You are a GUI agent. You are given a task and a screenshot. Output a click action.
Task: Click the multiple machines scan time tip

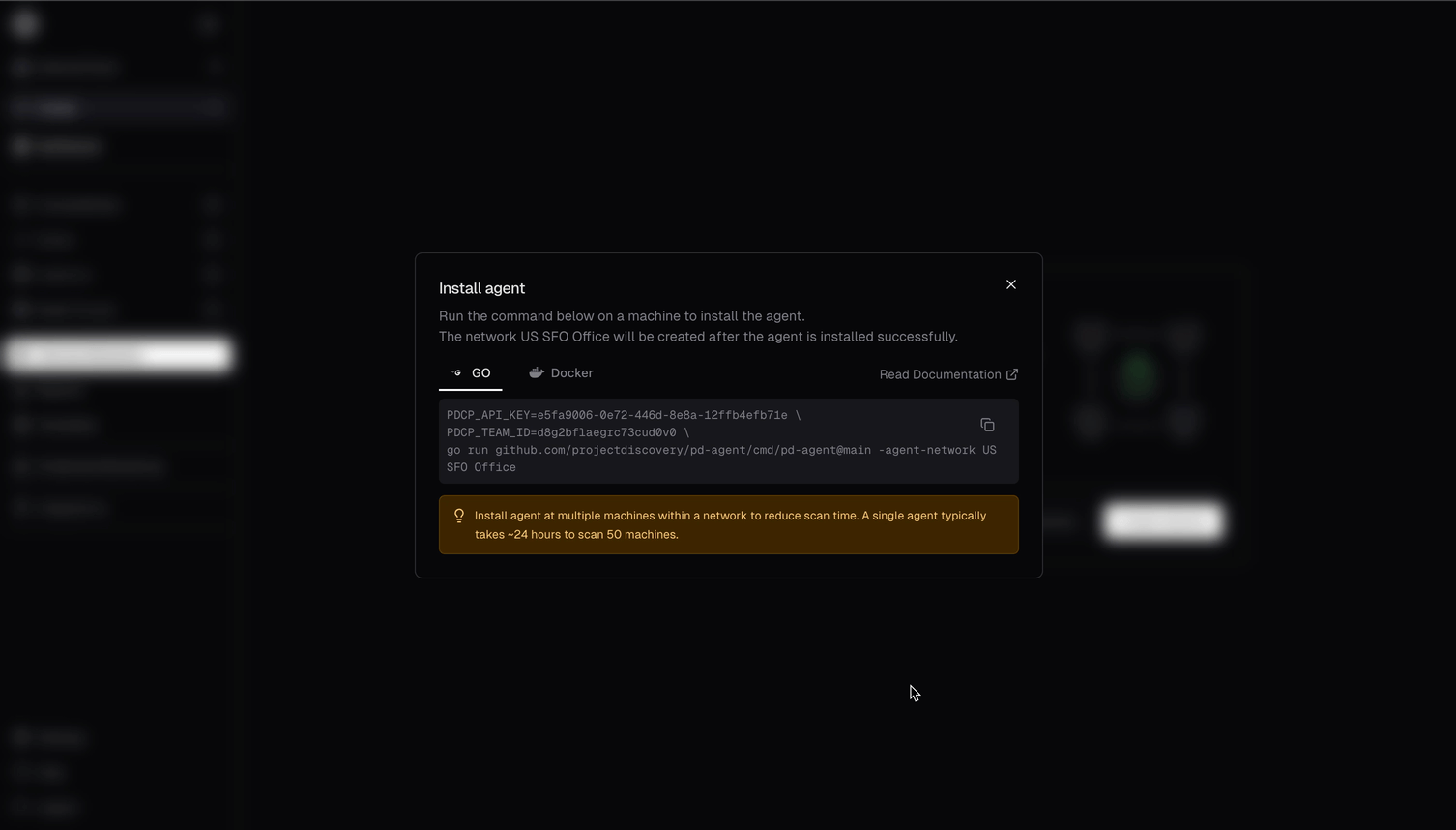click(x=730, y=524)
